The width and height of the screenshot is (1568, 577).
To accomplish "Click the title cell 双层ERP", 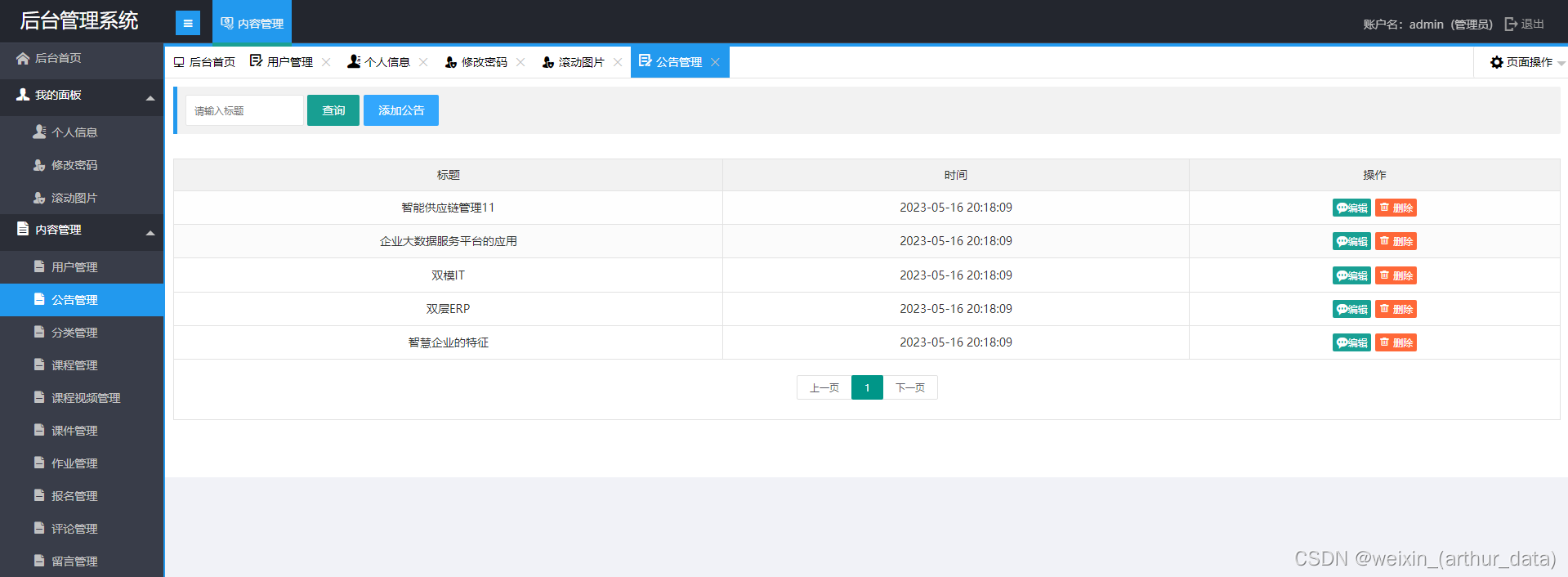I will click(x=448, y=309).
